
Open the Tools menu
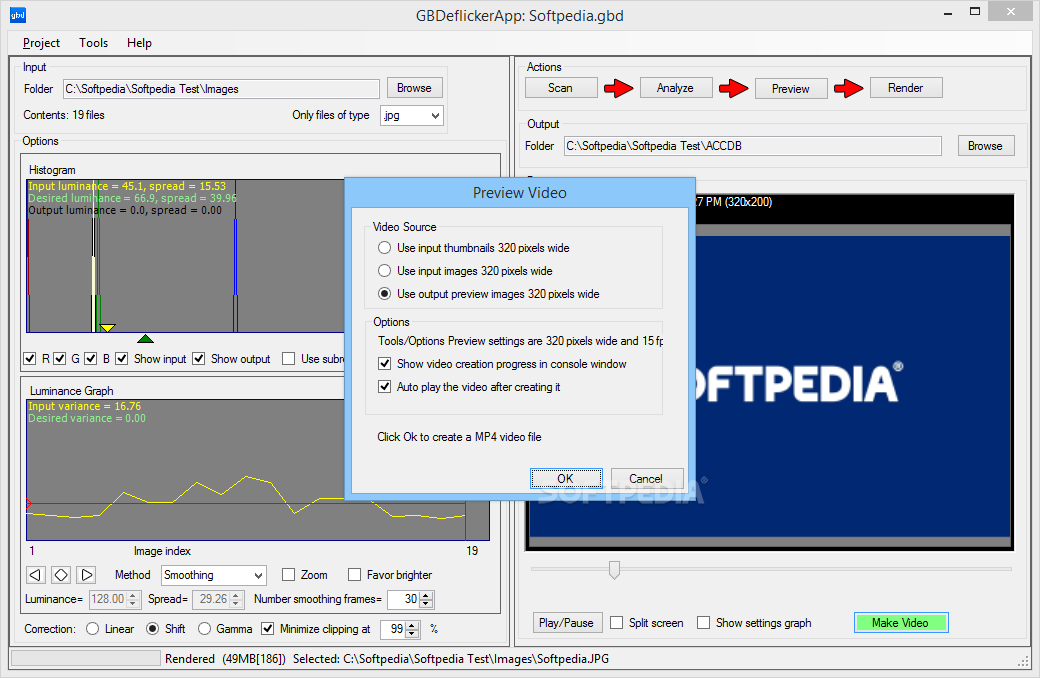pyautogui.click(x=94, y=42)
